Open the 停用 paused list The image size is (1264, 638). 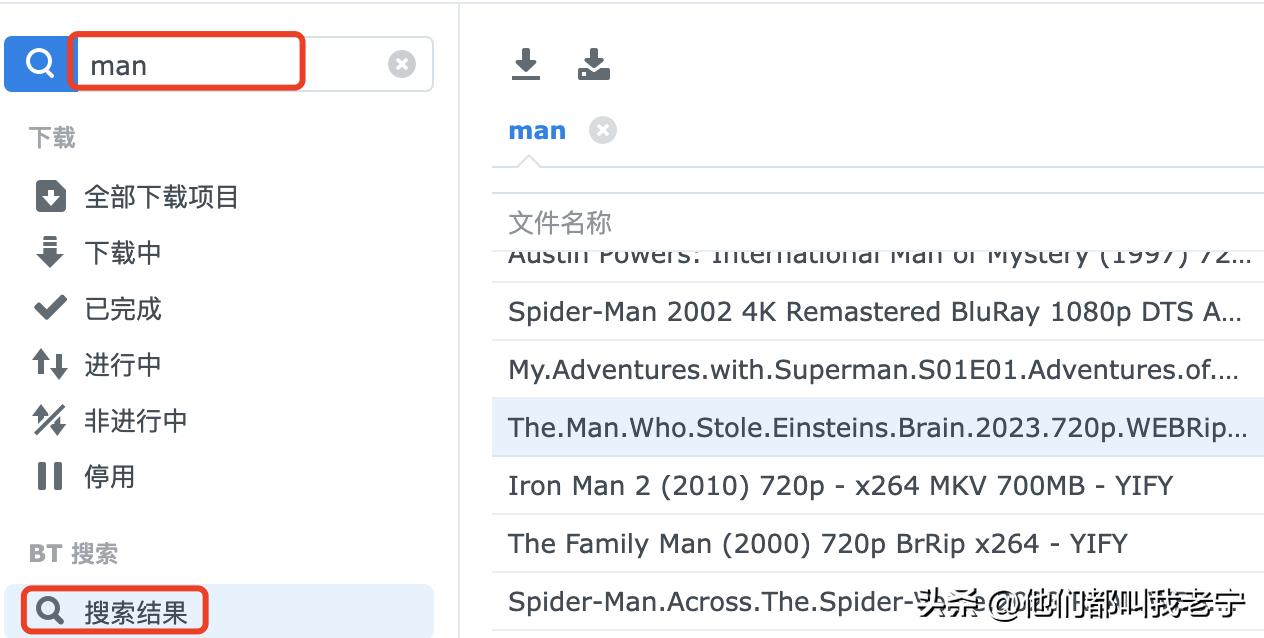click(x=109, y=477)
